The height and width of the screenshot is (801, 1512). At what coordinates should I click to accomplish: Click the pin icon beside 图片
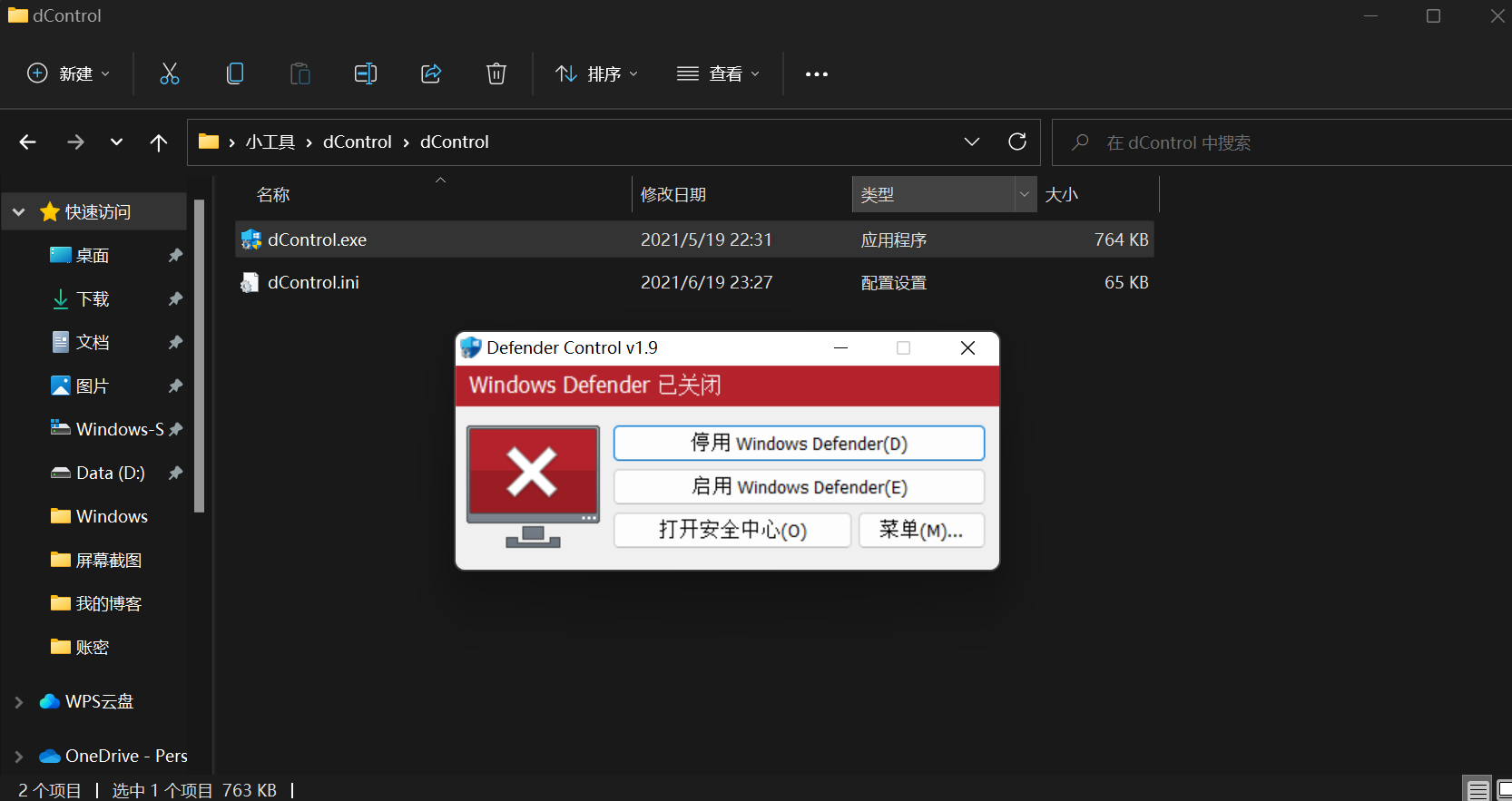175,386
